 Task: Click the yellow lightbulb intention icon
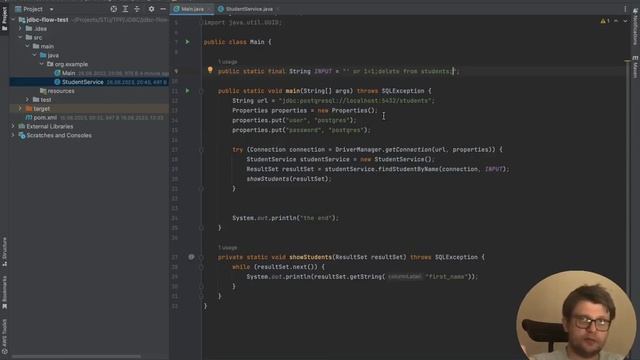(x=210, y=70)
